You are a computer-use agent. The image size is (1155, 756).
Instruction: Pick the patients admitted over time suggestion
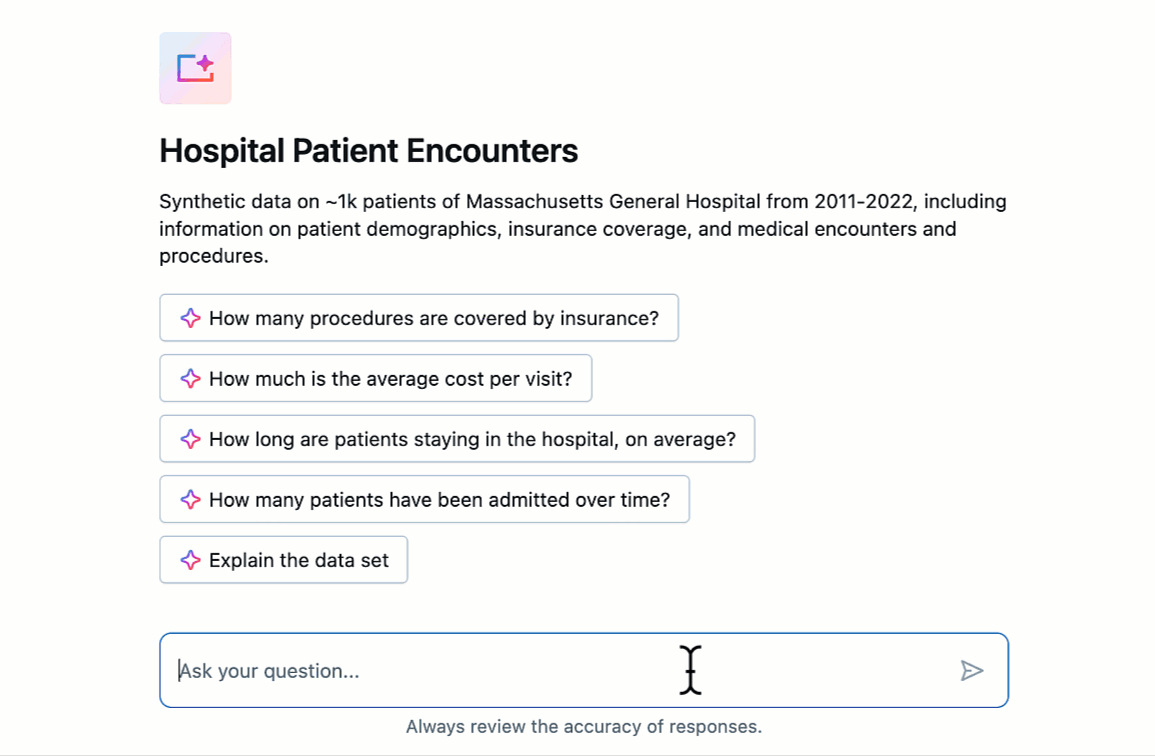(x=439, y=500)
